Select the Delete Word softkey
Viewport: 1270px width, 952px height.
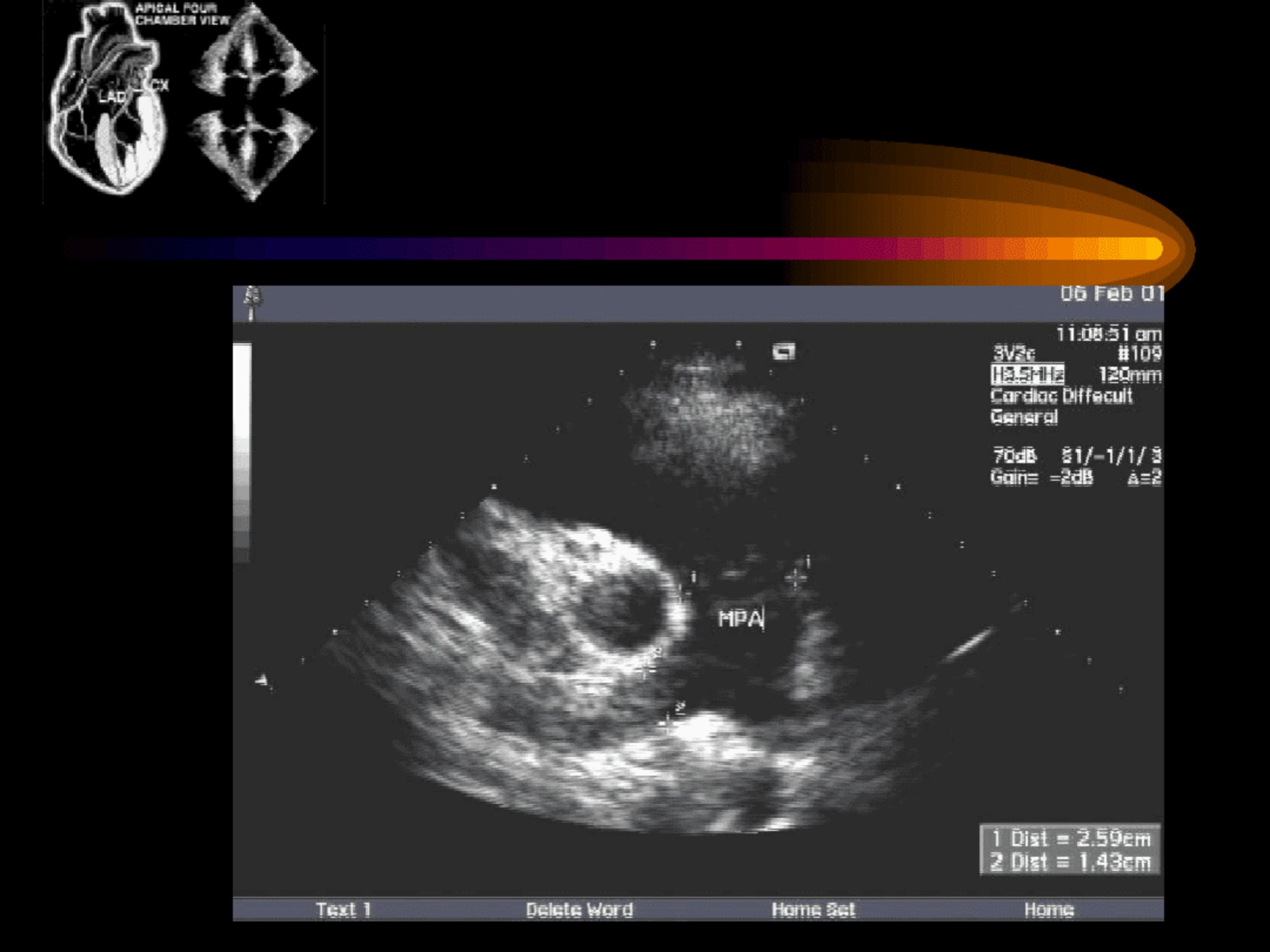click(x=579, y=910)
